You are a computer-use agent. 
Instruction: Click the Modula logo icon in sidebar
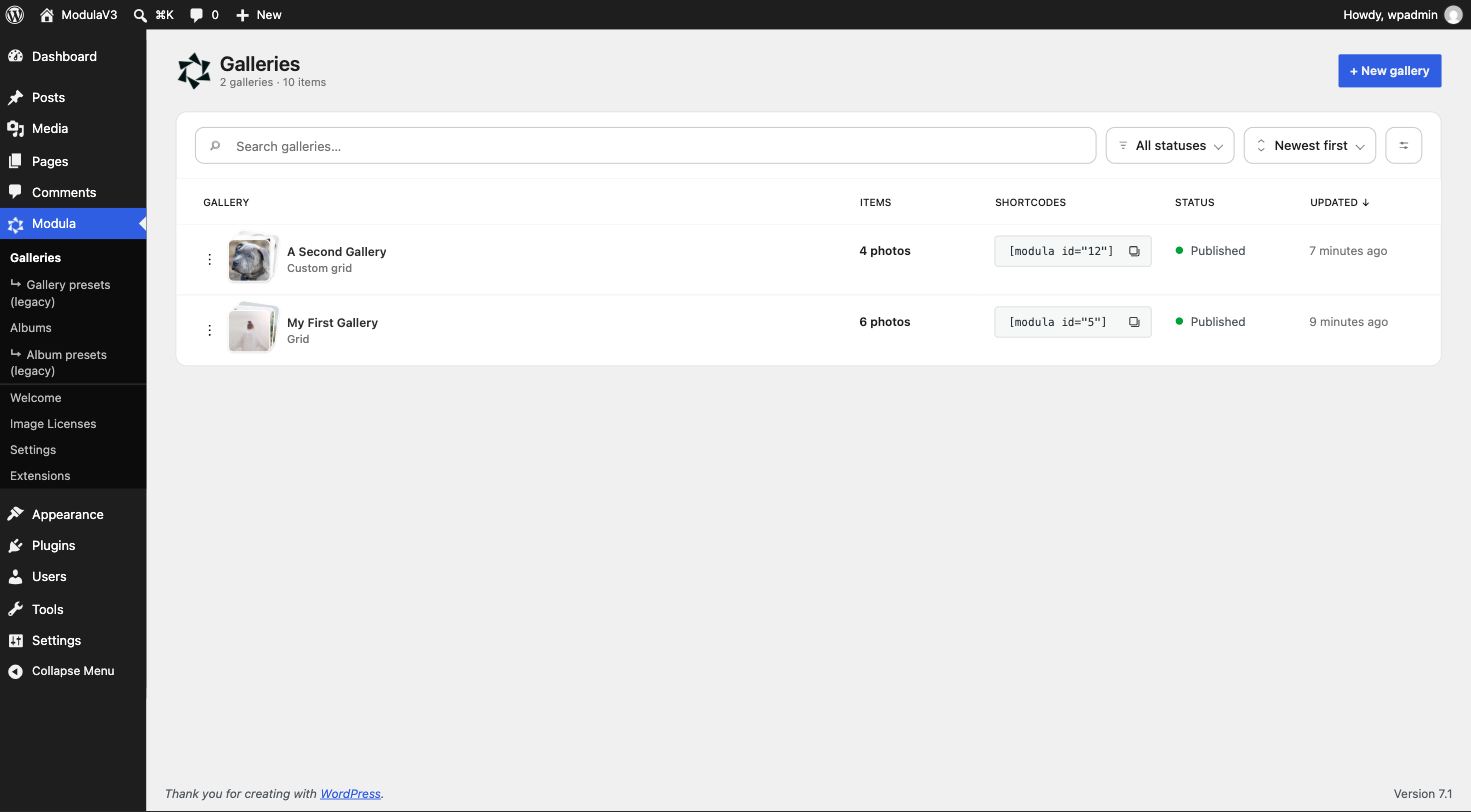pyautogui.click(x=15, y=224)
